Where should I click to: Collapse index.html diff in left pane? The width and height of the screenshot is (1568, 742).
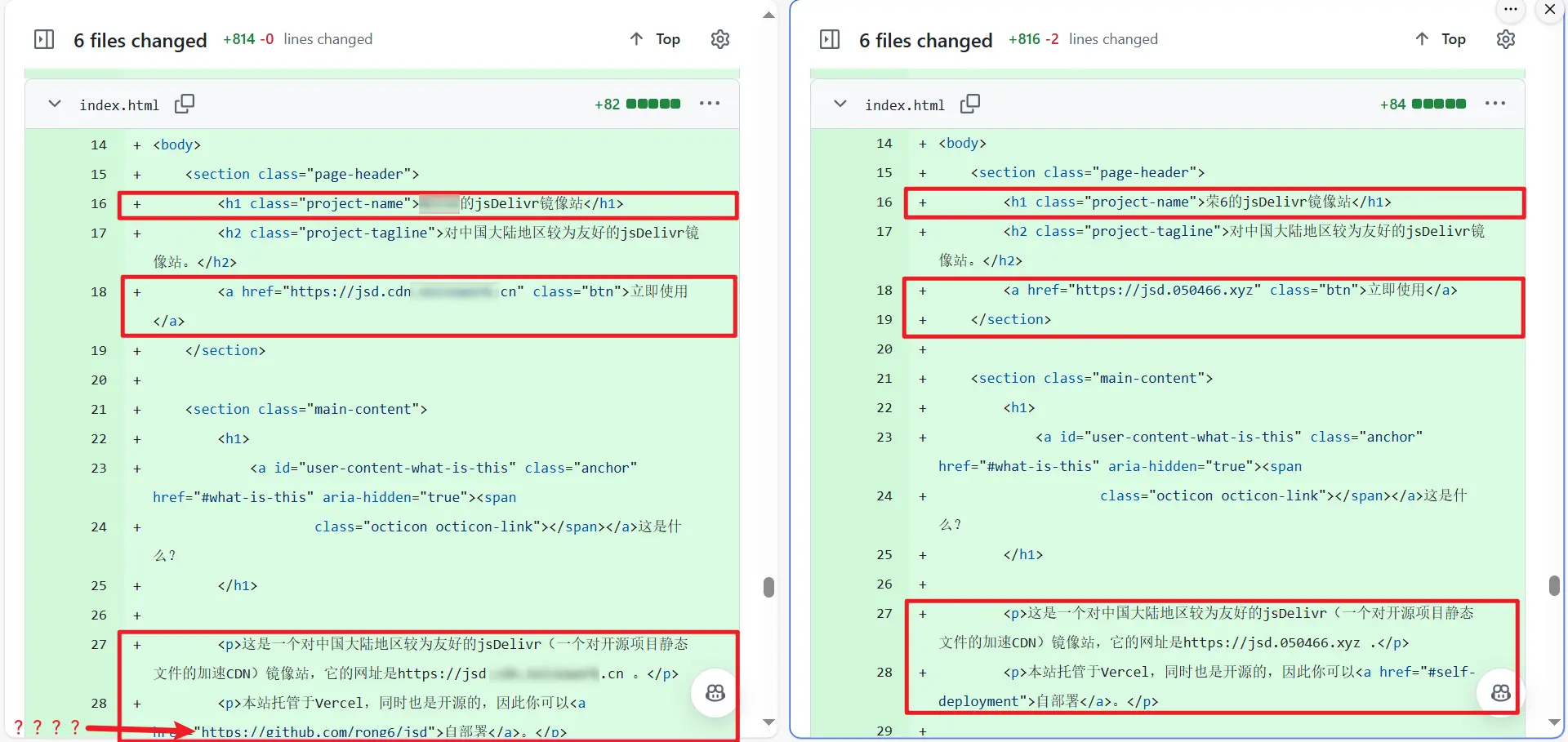pos(55,104)
